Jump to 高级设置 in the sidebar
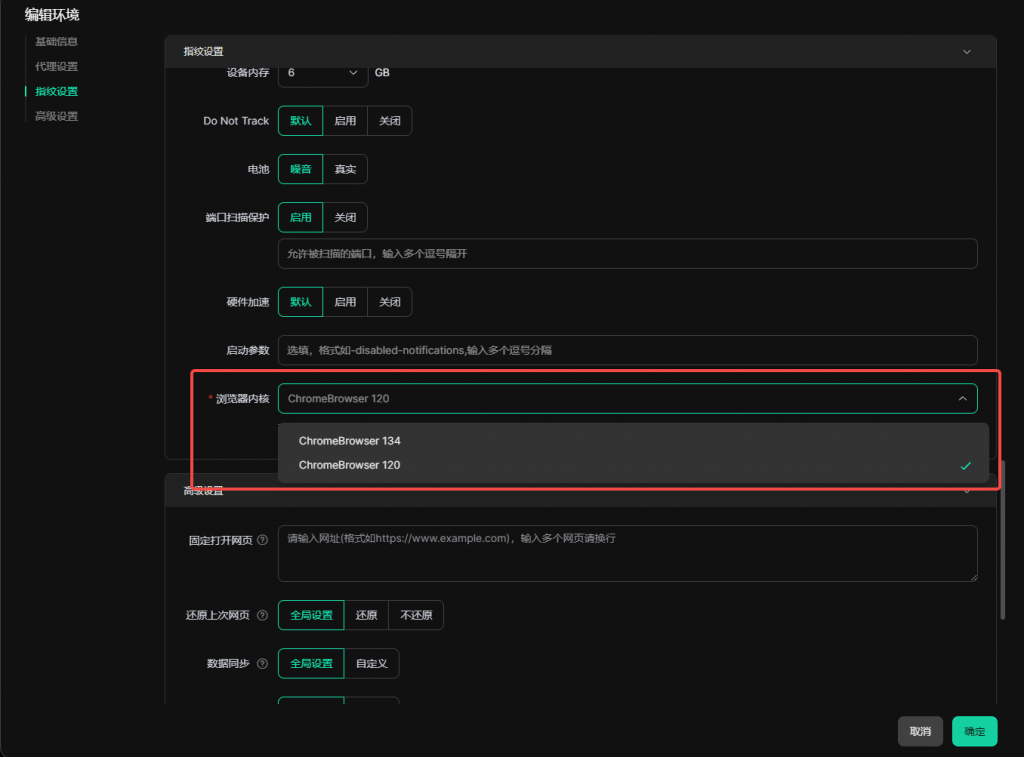 56,116
